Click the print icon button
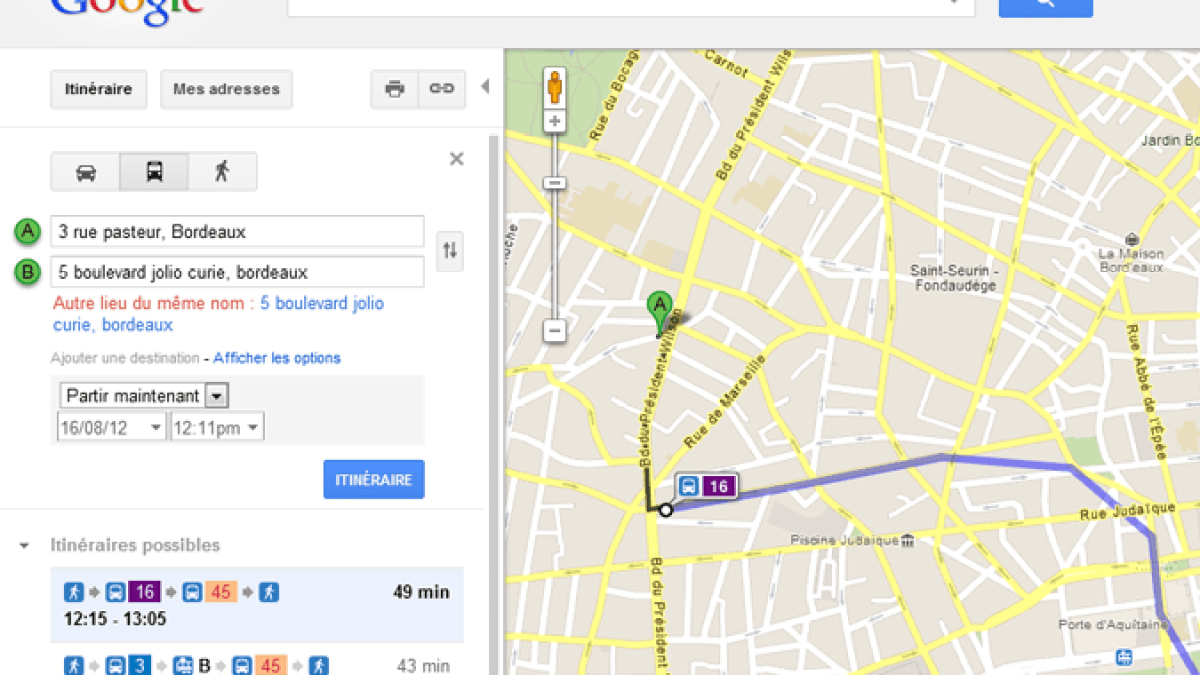The height and width of the screenshot is (675, 1200). click(x=394, y=89)
